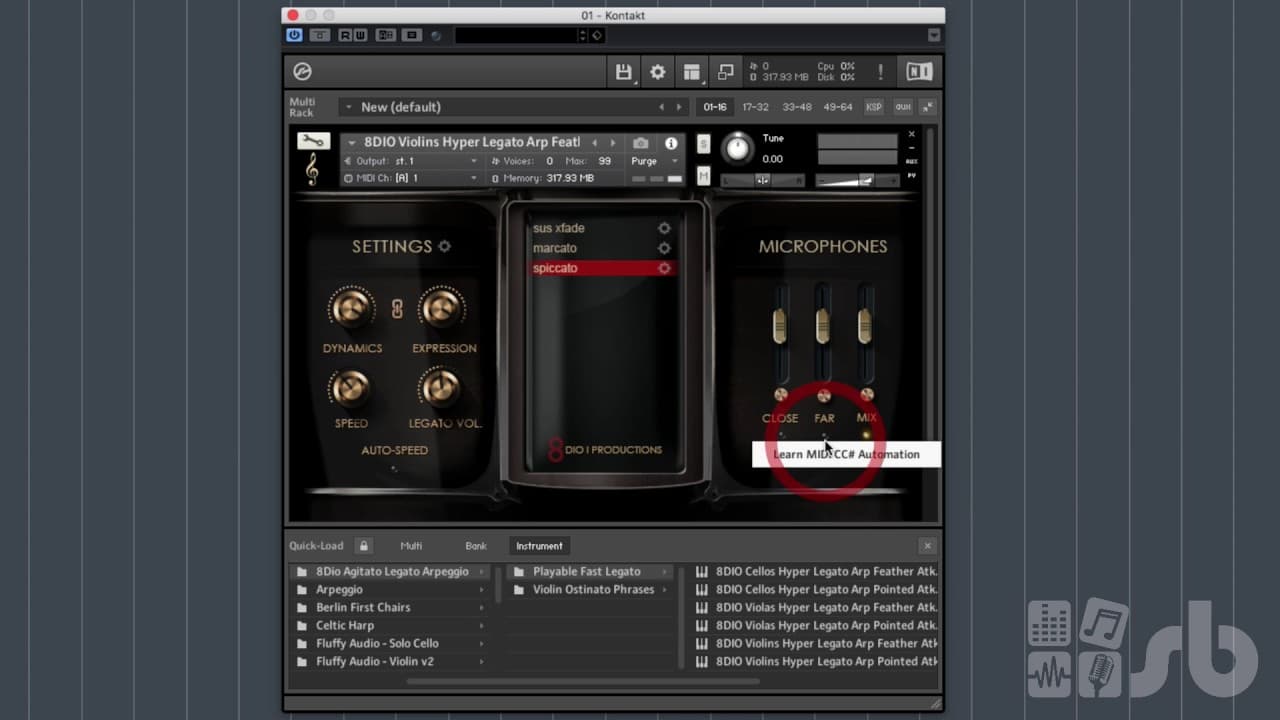Toggle the FAR microphone on button
The height and width of the screenshot is (720, 1280).
(824, 395)
